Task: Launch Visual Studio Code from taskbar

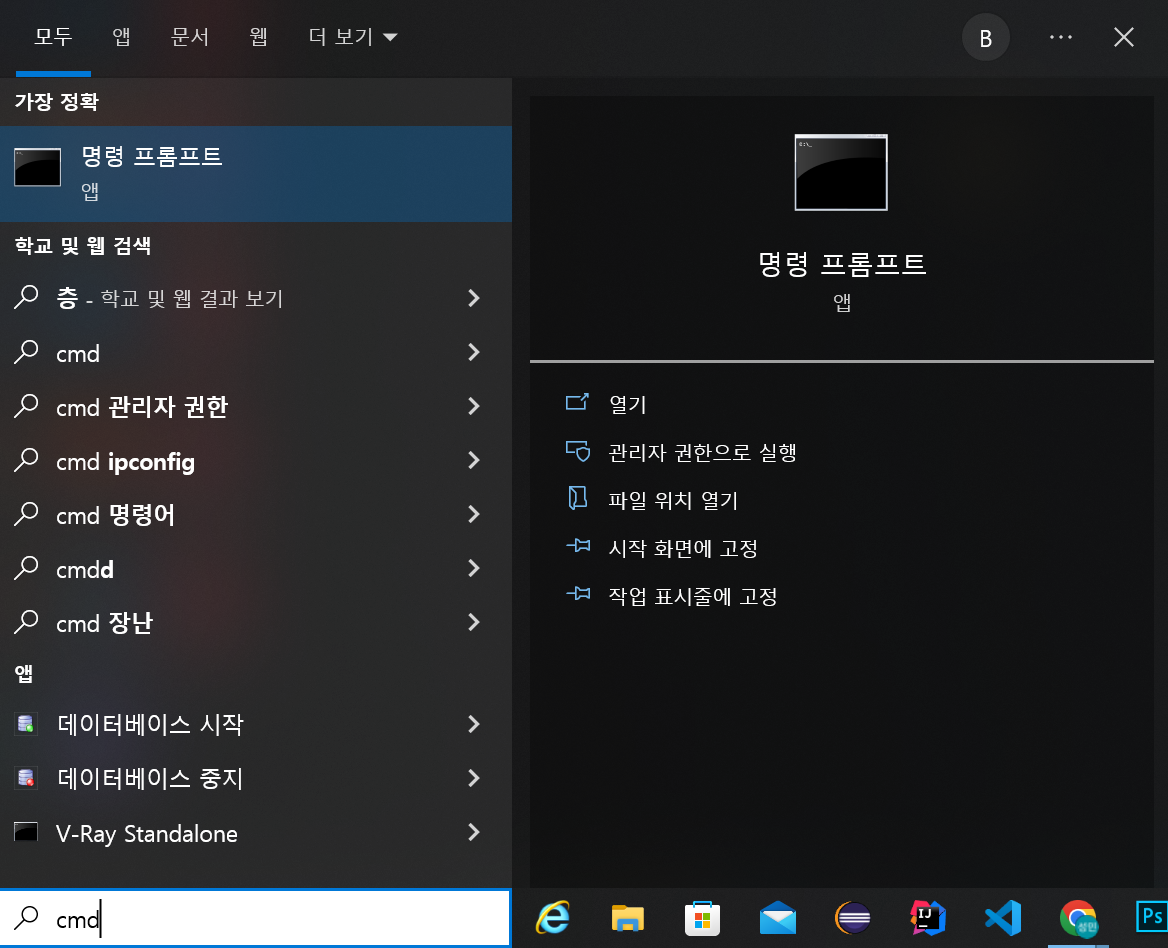Action: 1003,917
